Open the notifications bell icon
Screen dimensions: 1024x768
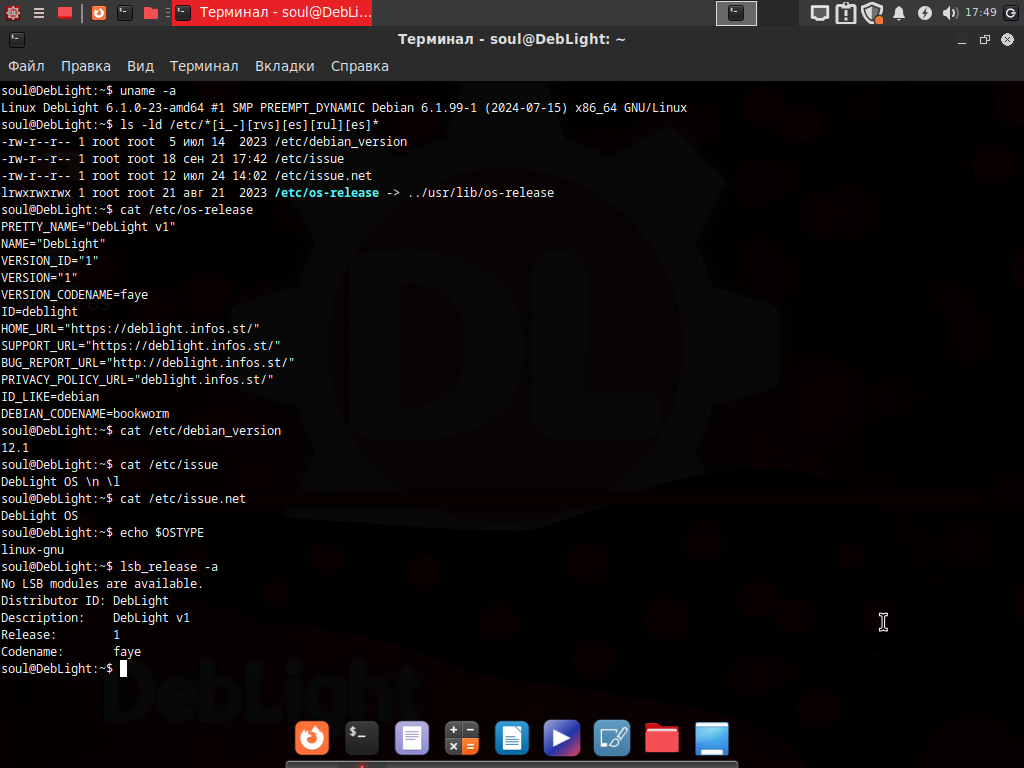[x=899, y=13]
